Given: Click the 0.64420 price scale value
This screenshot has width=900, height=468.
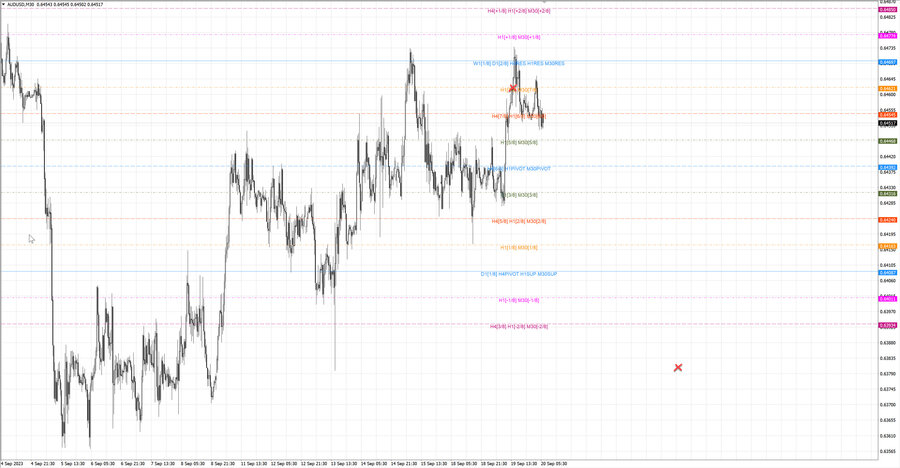Looking at the screenshot, I should (887, 157).
